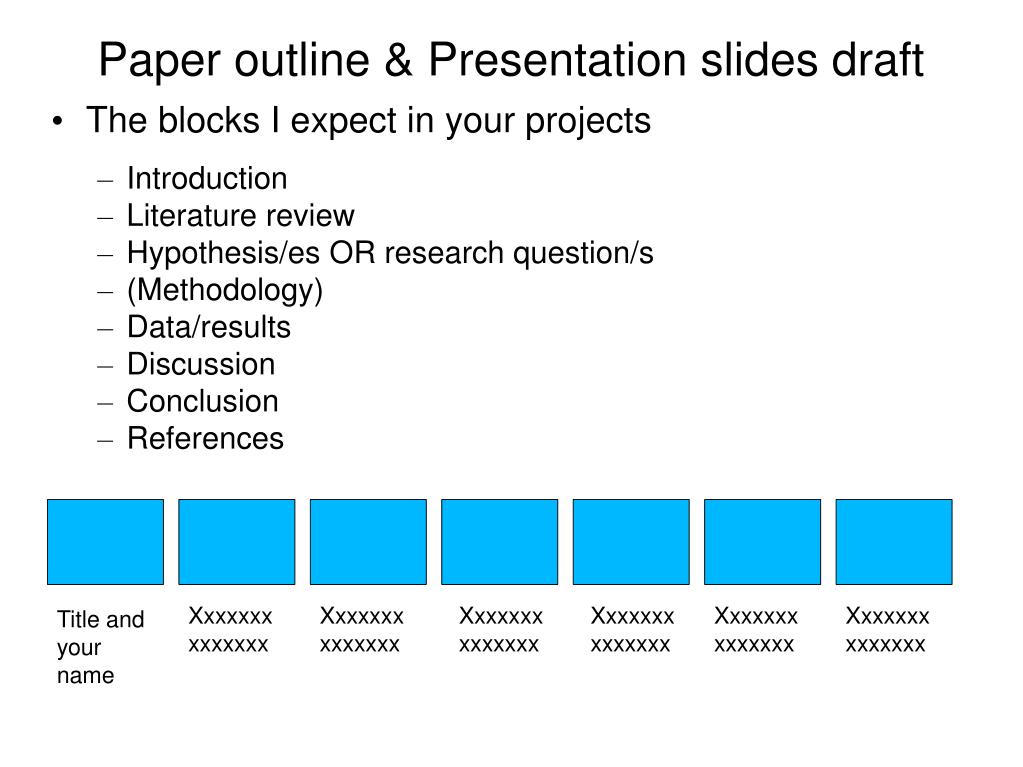Select the third blue box from the left
This screenshot has width=1023, height=767.
(x=368, y=542)
